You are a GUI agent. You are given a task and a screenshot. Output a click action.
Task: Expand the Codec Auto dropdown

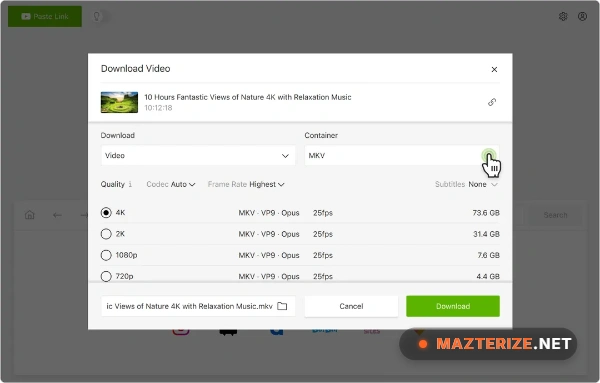click(x=171, y=184)
